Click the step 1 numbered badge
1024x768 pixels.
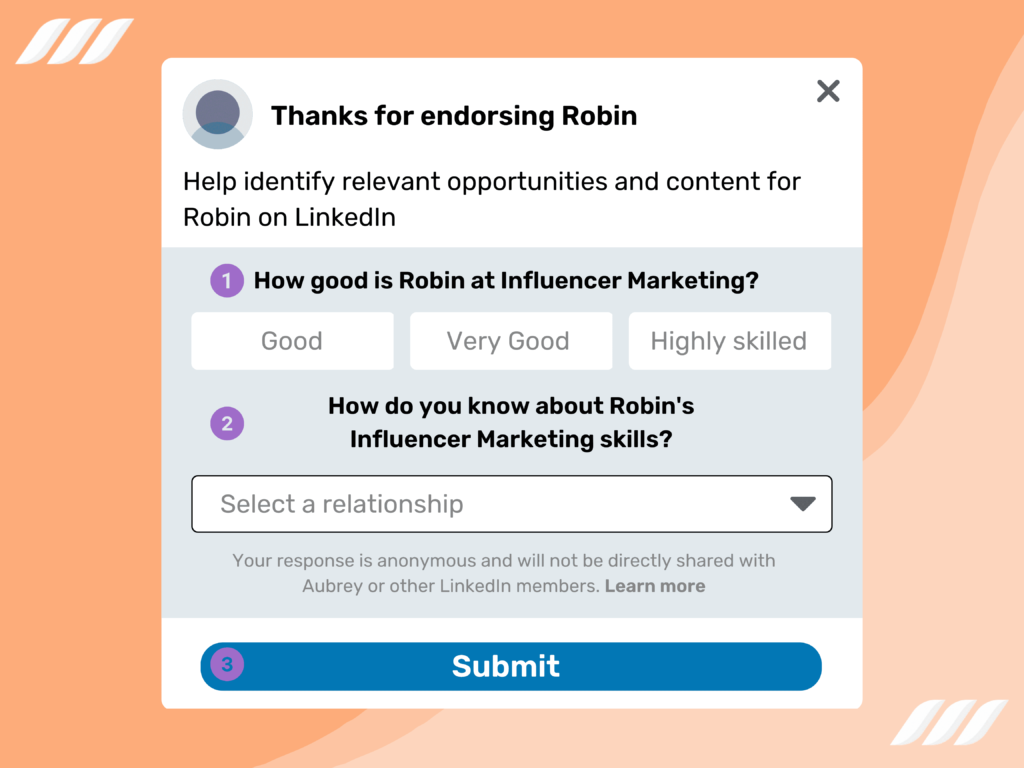pyautogui.click(x=227, y=281)
